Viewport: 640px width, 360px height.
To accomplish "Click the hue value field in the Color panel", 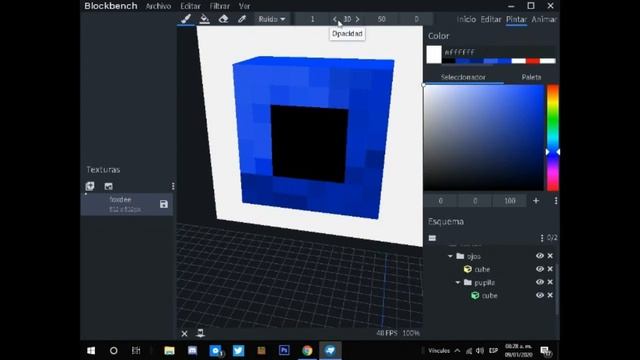I will tap(441, 201).
